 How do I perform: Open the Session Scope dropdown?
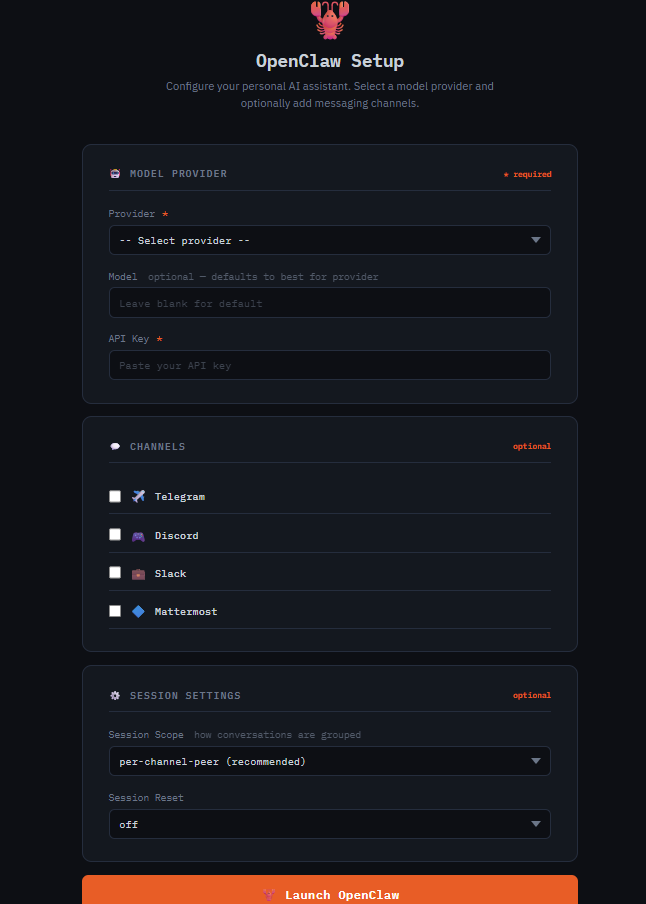point(329,761)
